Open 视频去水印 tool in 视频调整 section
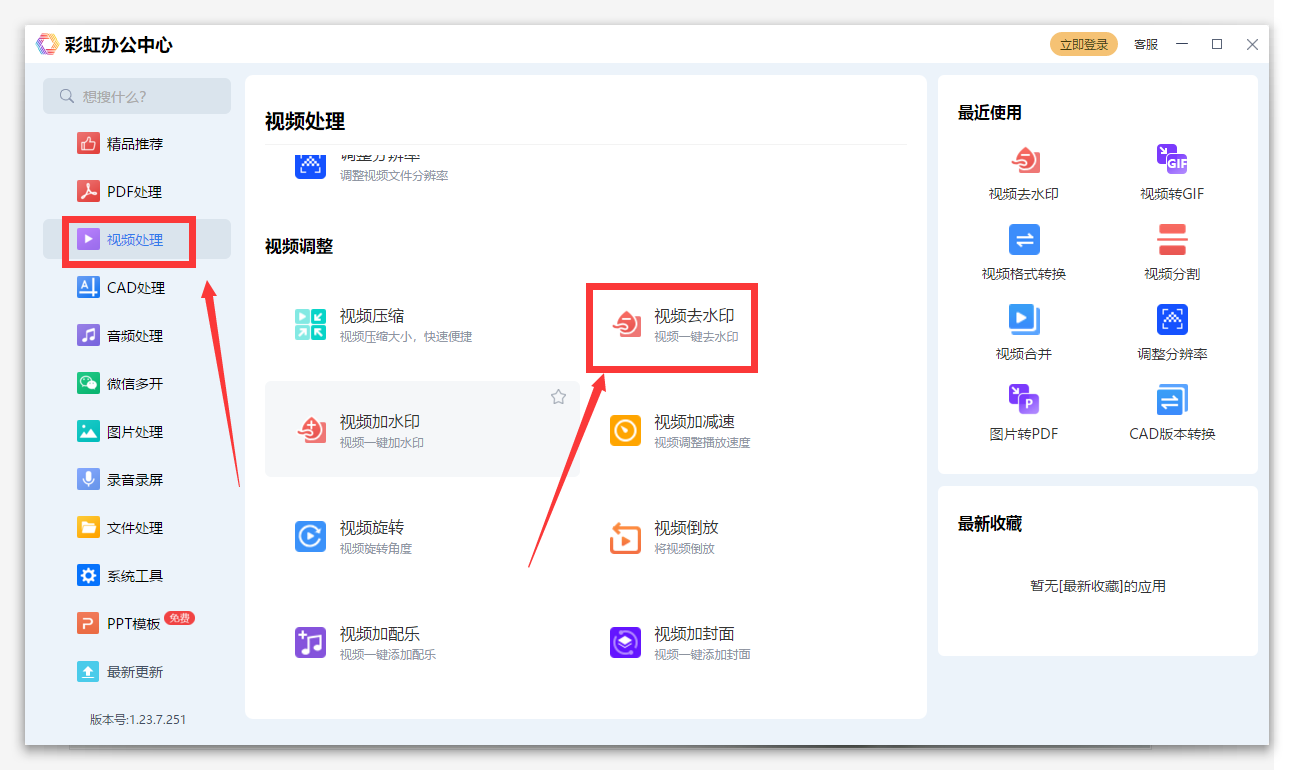 (672, 325)
